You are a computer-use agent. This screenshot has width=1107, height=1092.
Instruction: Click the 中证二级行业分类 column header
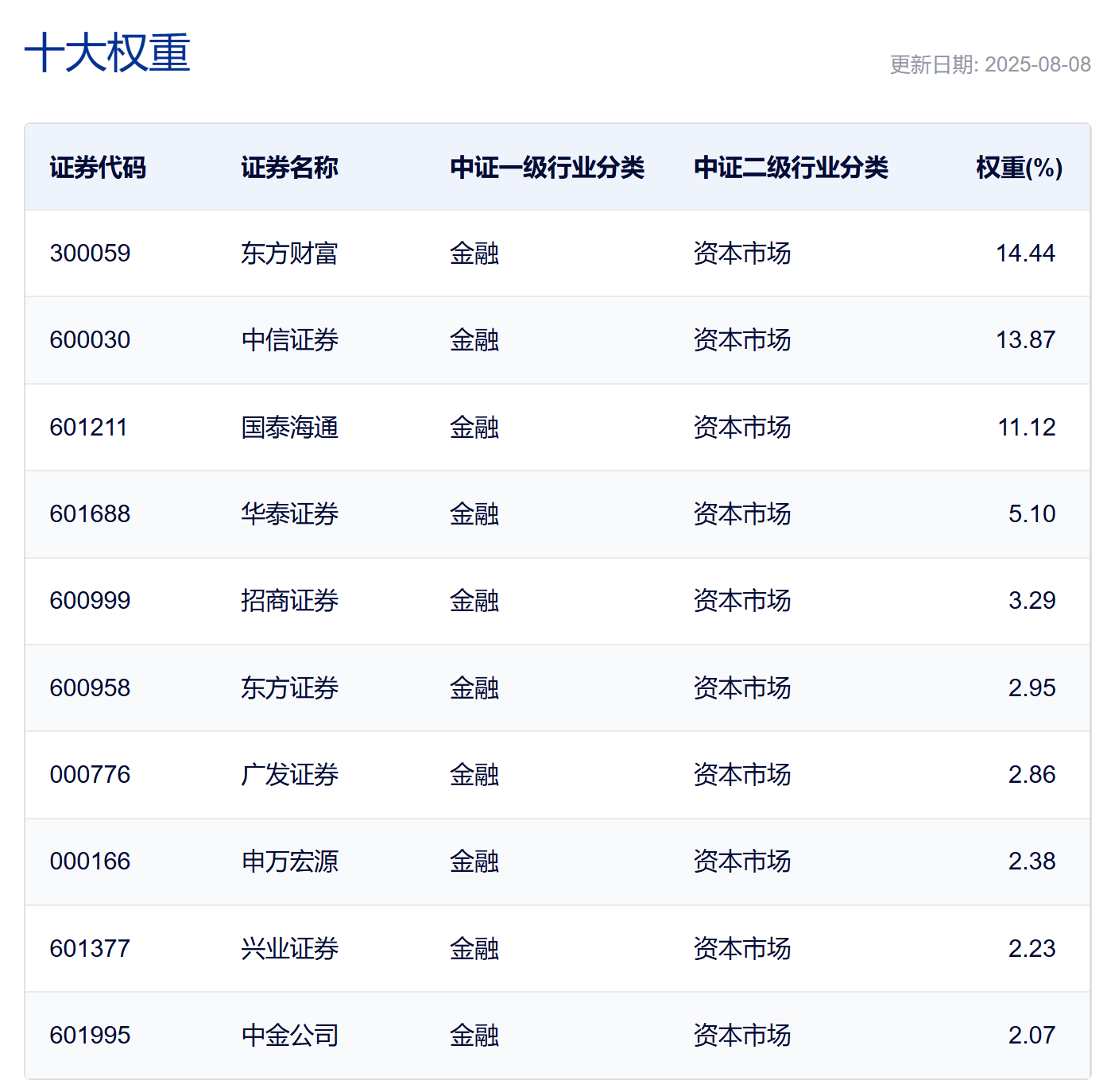pyautogui.click(x=791, y=168)
